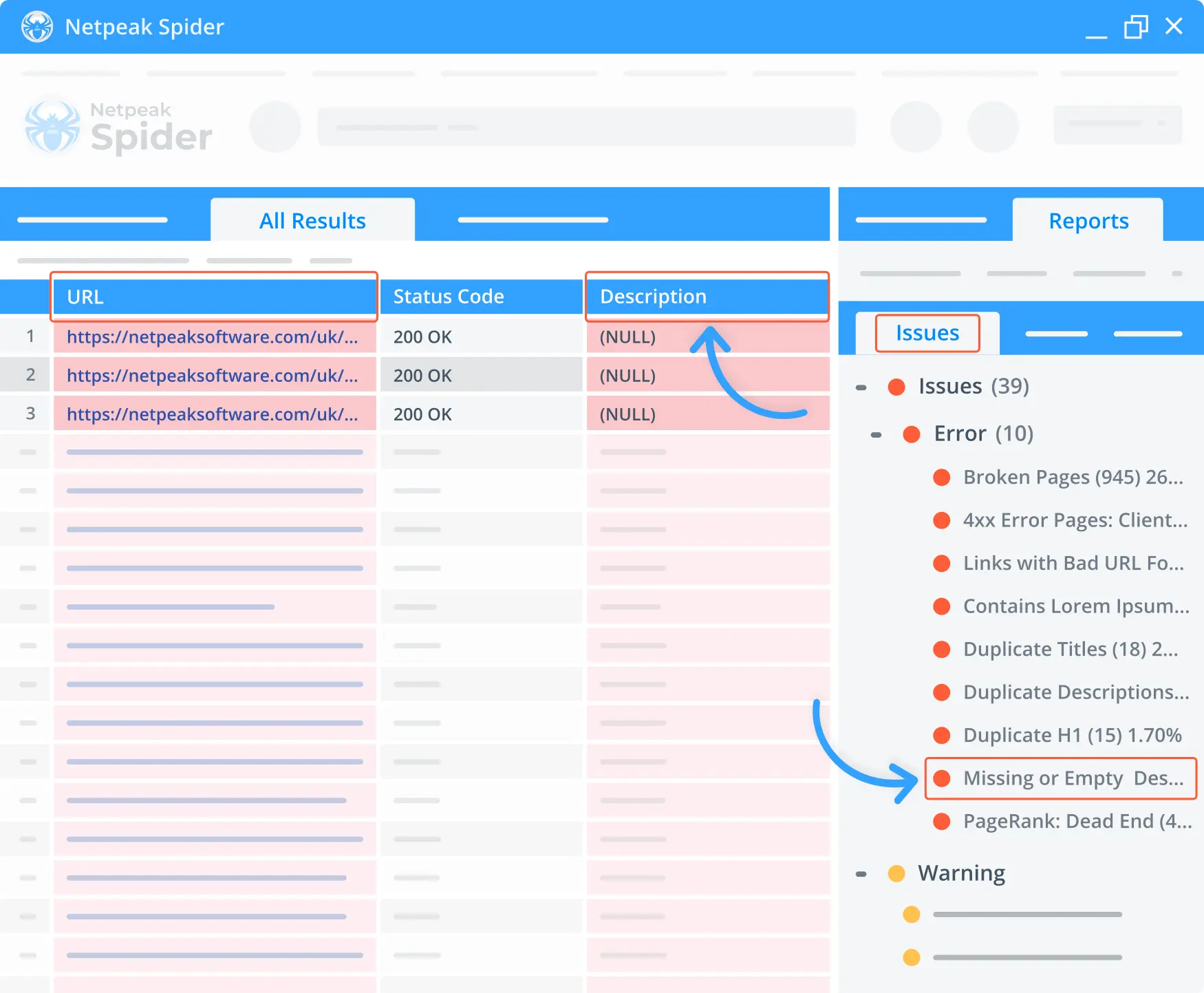Screen dimensions: 1204x993
Task: Select the PageRank: Dead End issue
Action: coord(1077,821)
